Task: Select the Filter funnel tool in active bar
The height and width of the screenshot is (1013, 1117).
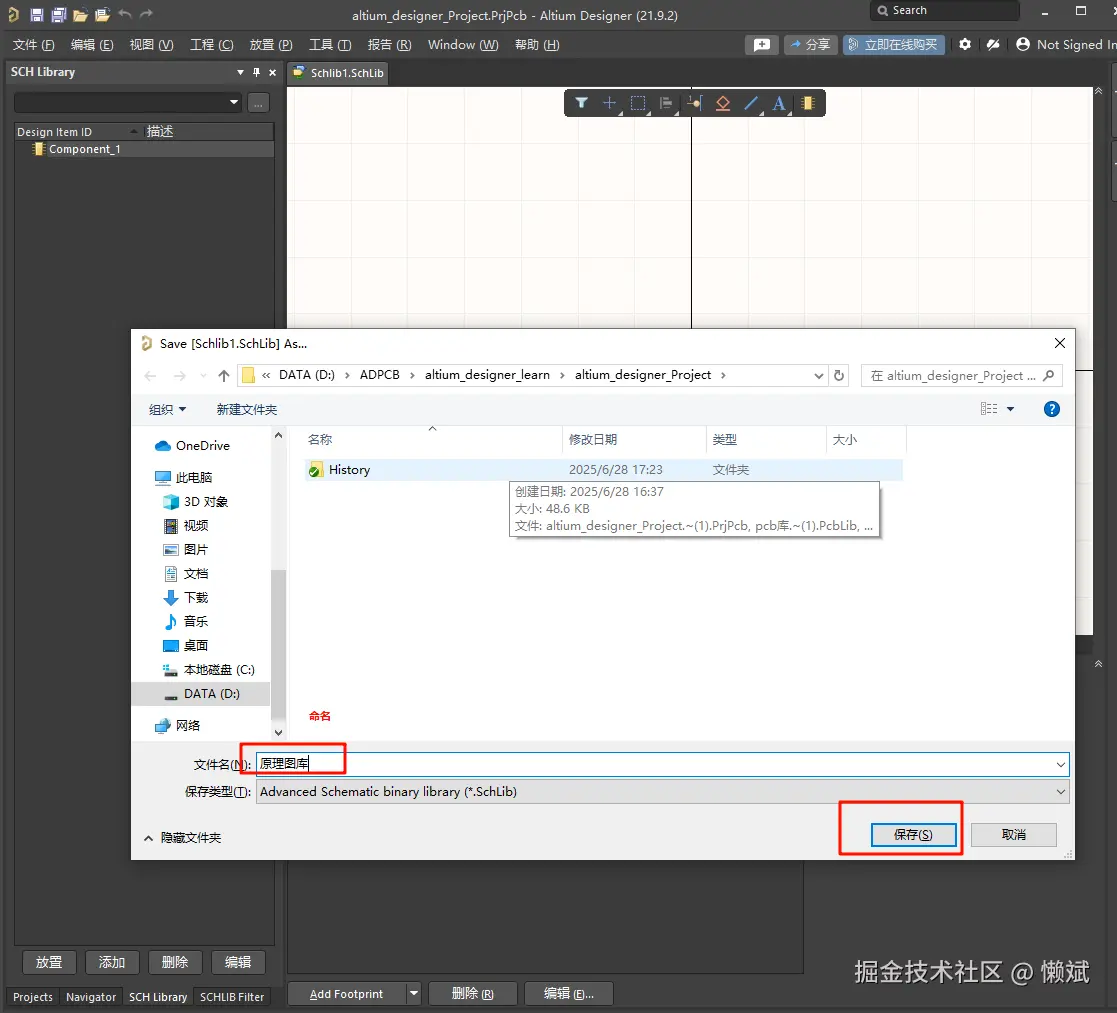Action: click(581, 103)
